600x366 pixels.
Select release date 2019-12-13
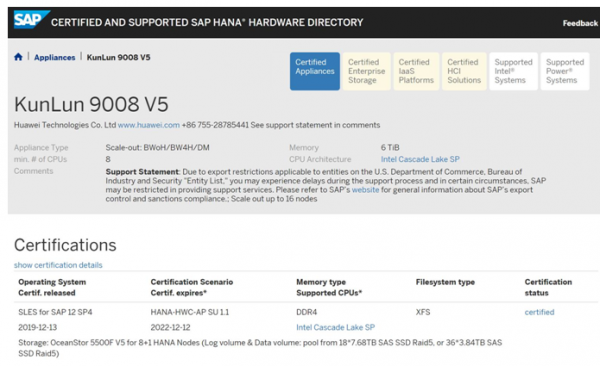(x=38, y=327)
